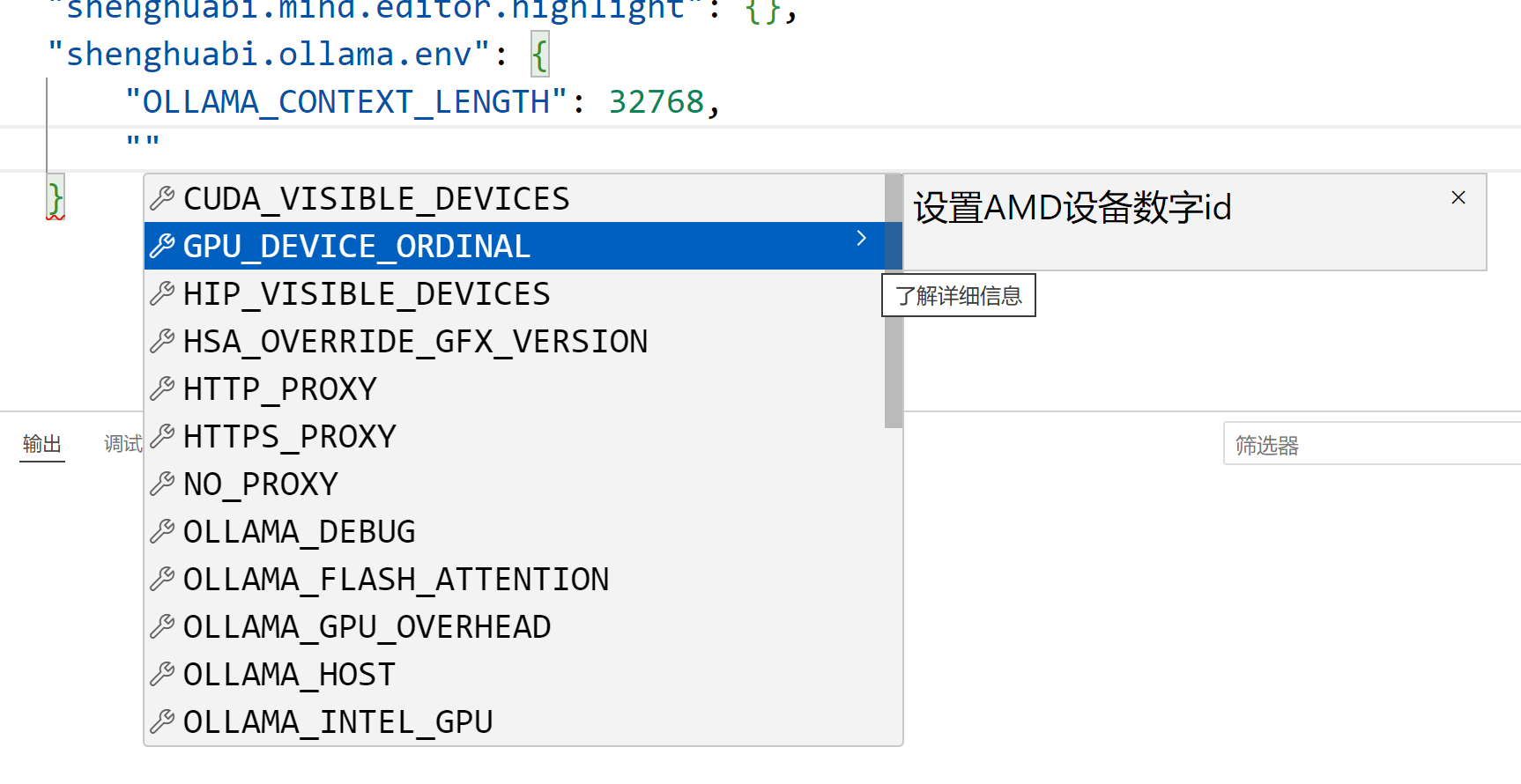This screenshot has height=784, width=1521.
Task: Click the wrench icon beside HTTP_PROXY
Action: coord(162,389)
